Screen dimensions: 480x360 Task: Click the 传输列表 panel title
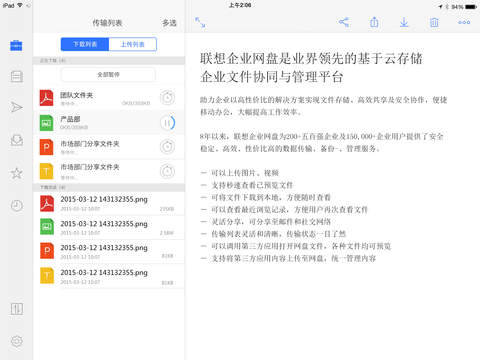tap(107, 23)
